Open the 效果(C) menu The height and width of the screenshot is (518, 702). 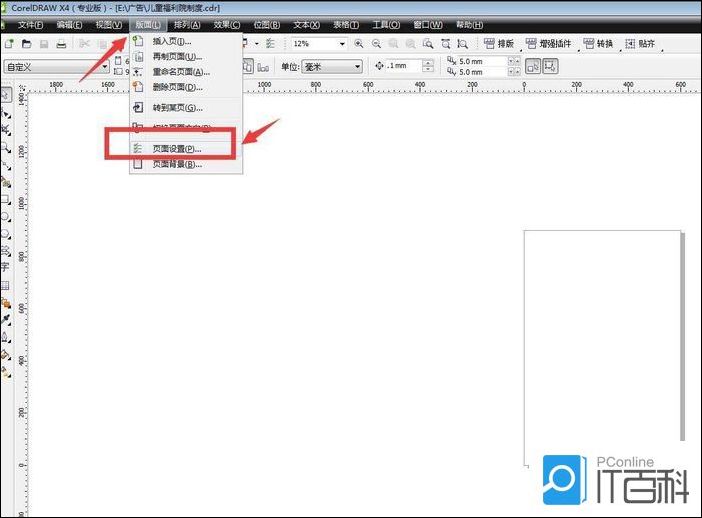tap(227, 25)
